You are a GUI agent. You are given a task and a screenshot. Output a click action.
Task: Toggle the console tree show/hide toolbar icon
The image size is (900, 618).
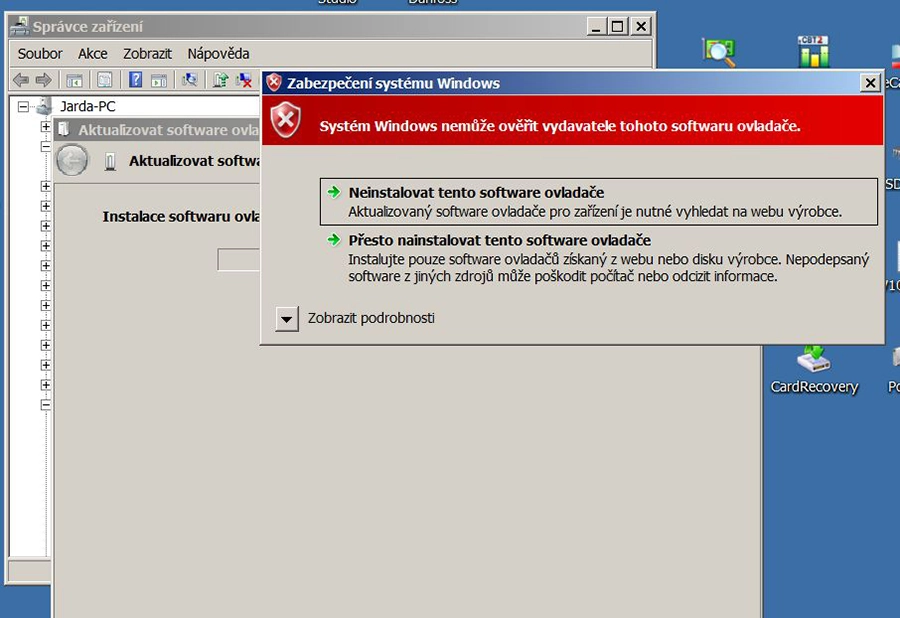click(75, 80)
